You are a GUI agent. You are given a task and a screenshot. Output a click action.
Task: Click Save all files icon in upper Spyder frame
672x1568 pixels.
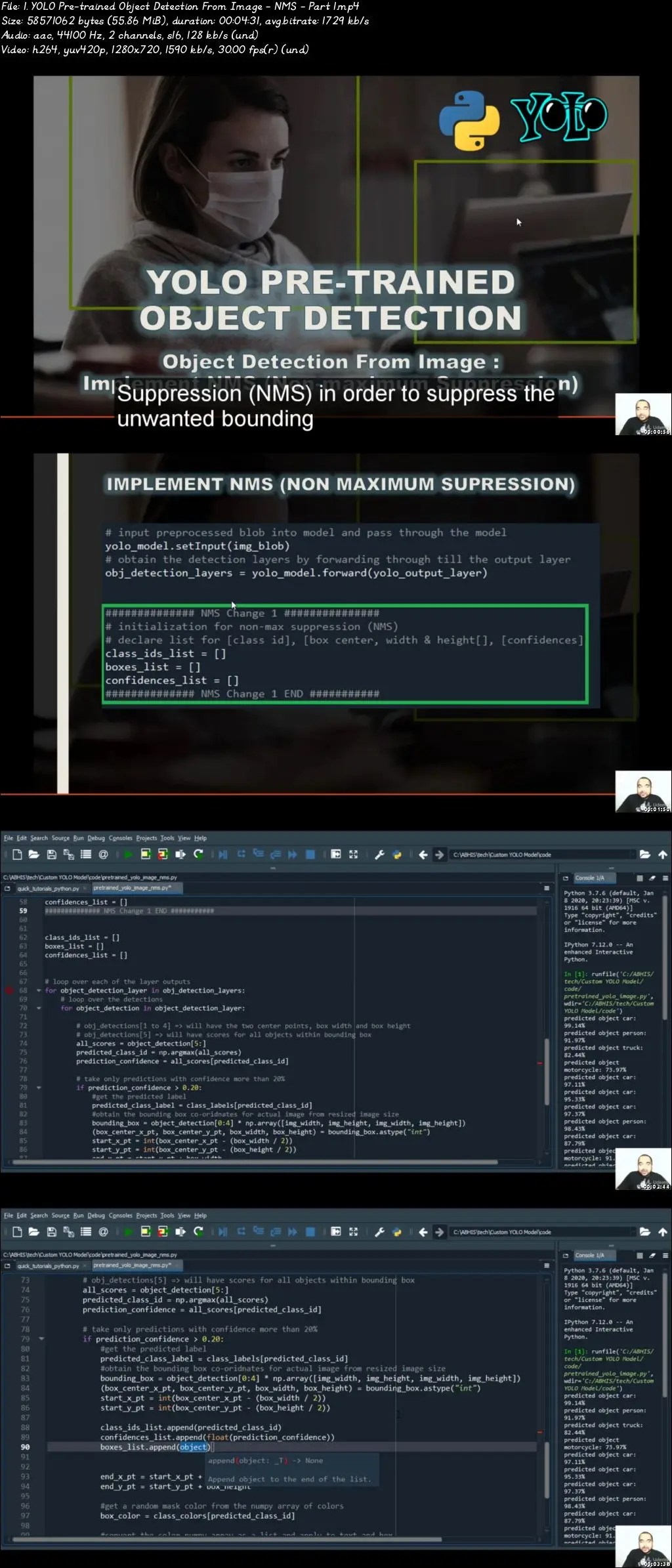click(x=68, y=854)
